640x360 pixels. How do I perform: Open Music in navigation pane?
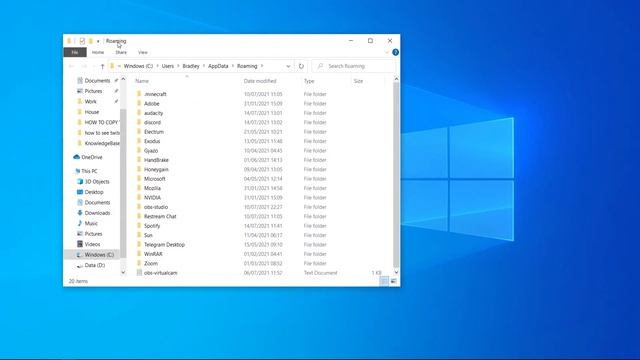pos(91,223)
